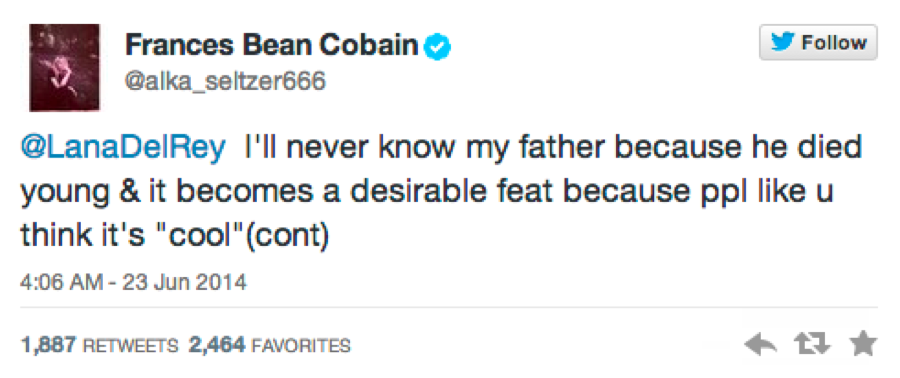Click the @alka_seltzer666 handle
Screen dimensions: 900x378
coord(225,82)
